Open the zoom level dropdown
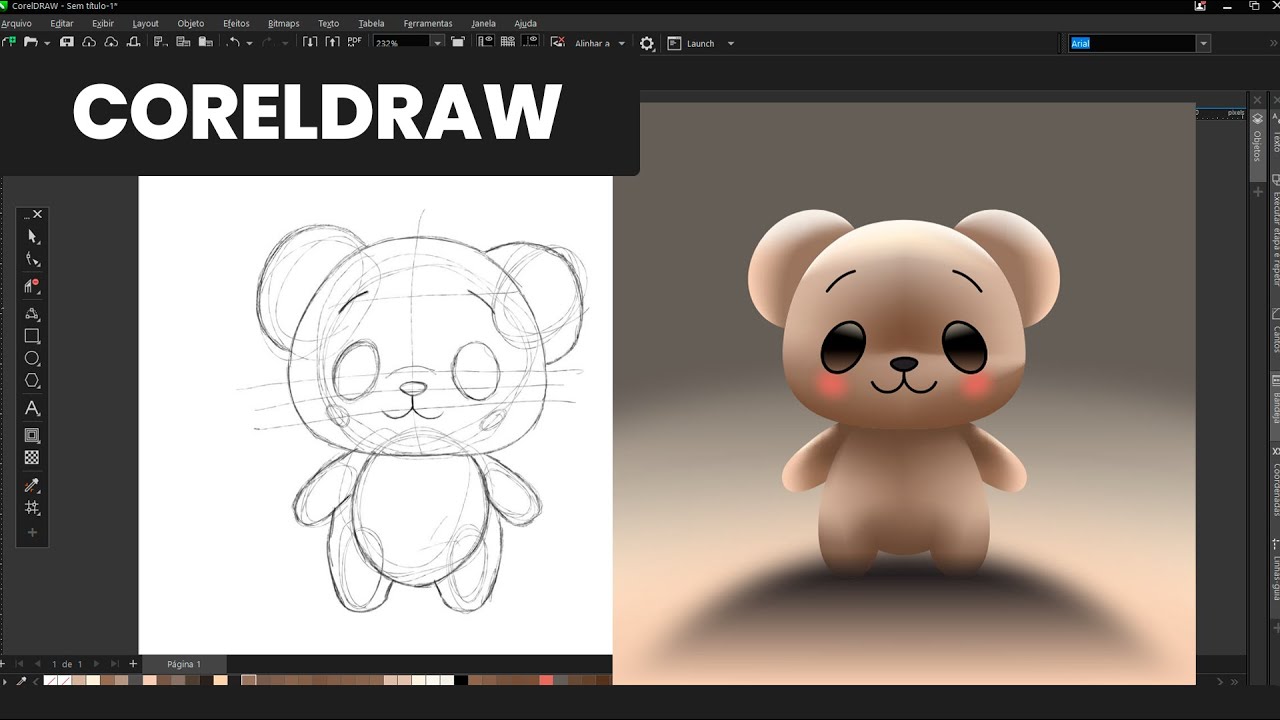The height and width of the screenshot is (720, 1280). (437, 43)
